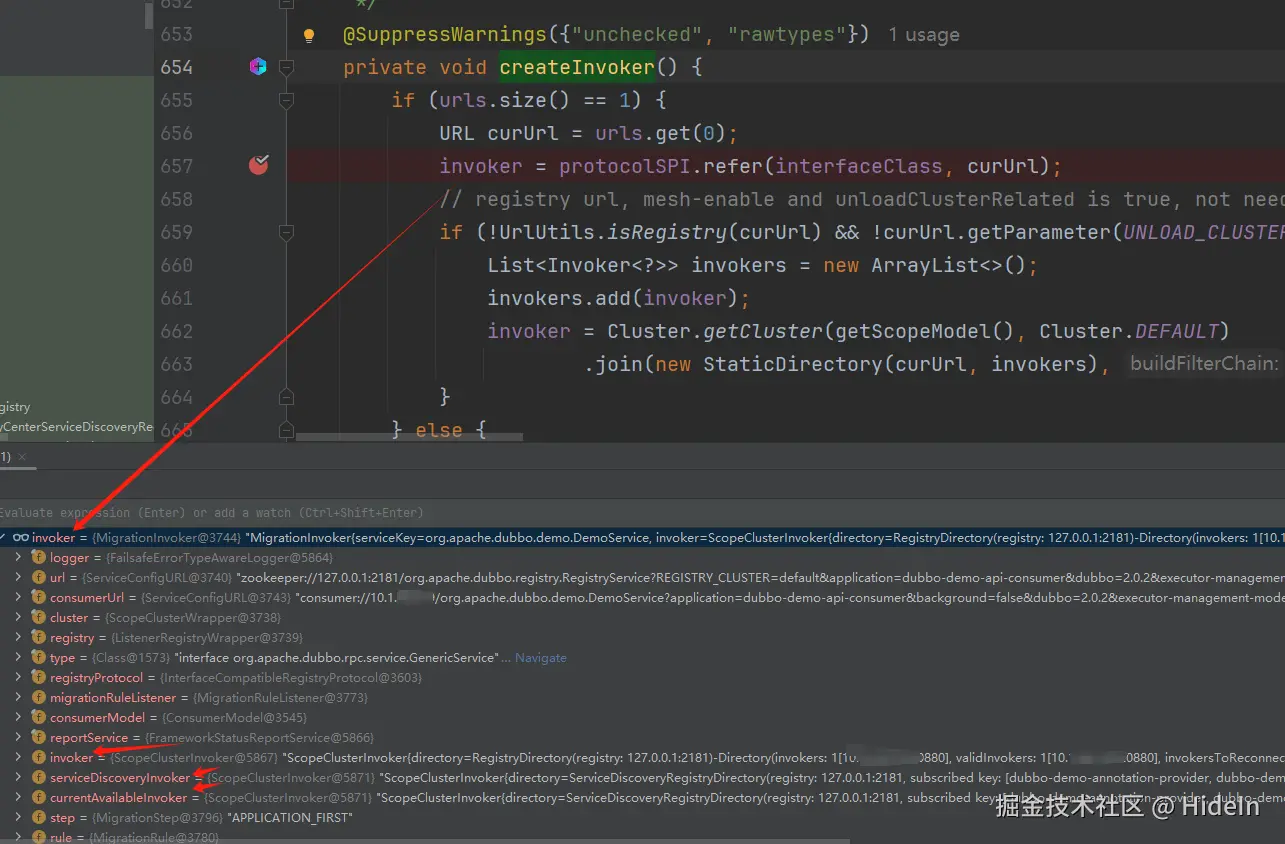Click the Evaluate expression input field
1285x844 pixels.
[640, 513]
